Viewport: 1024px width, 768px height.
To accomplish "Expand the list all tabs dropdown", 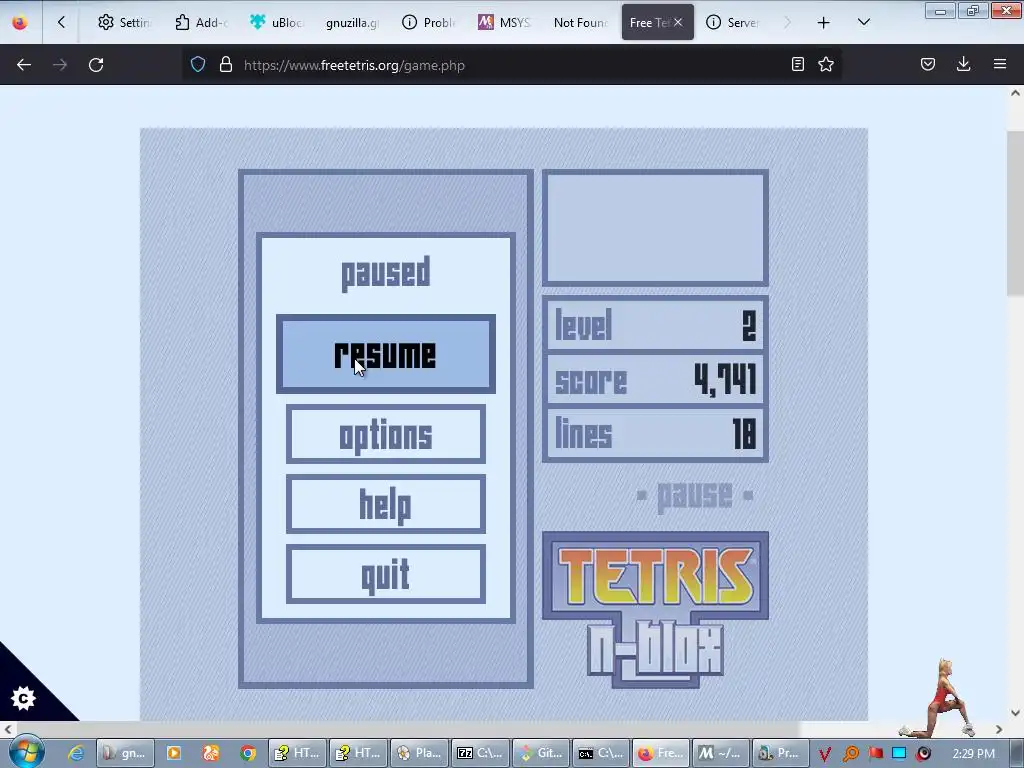I will [863, 22].
